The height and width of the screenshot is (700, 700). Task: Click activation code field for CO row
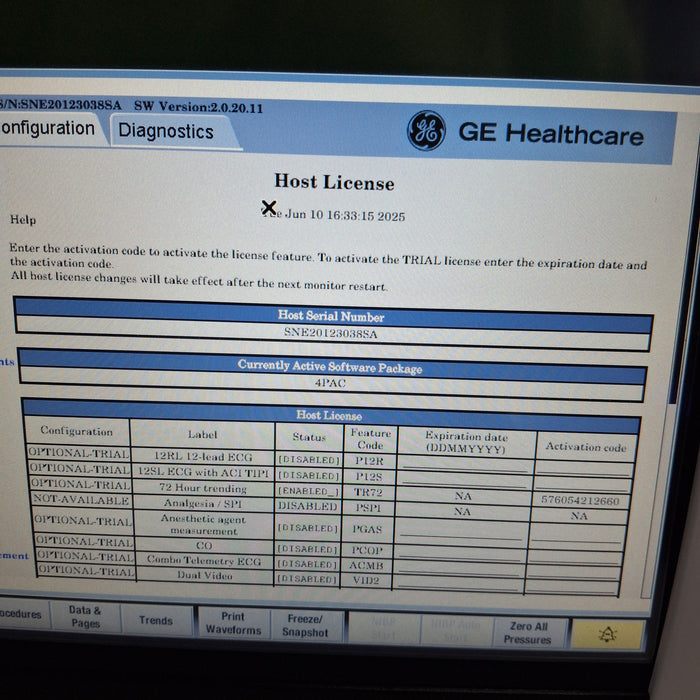coord(575,555)
